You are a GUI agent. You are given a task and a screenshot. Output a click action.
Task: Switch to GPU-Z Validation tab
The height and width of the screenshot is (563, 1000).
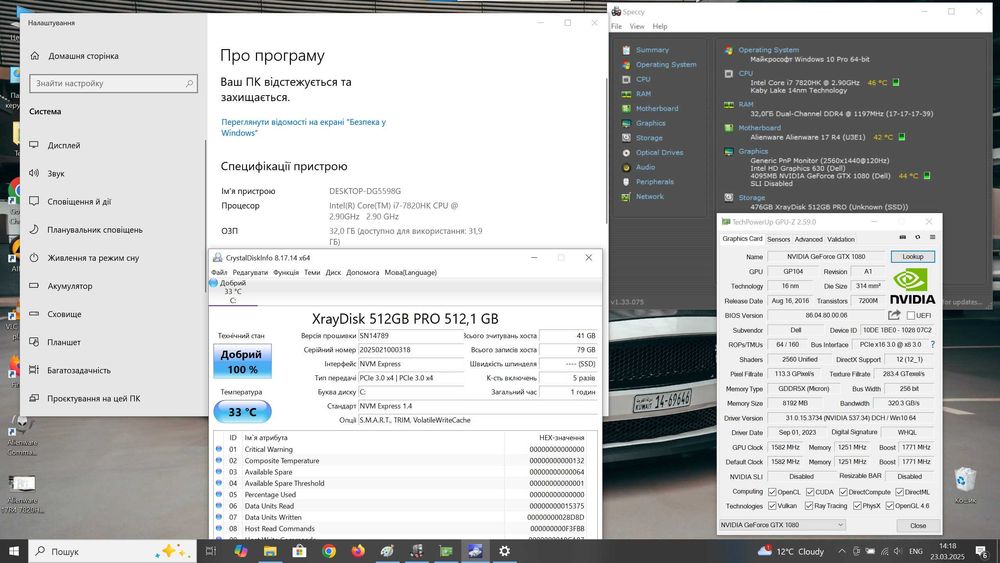coord(841,239)
